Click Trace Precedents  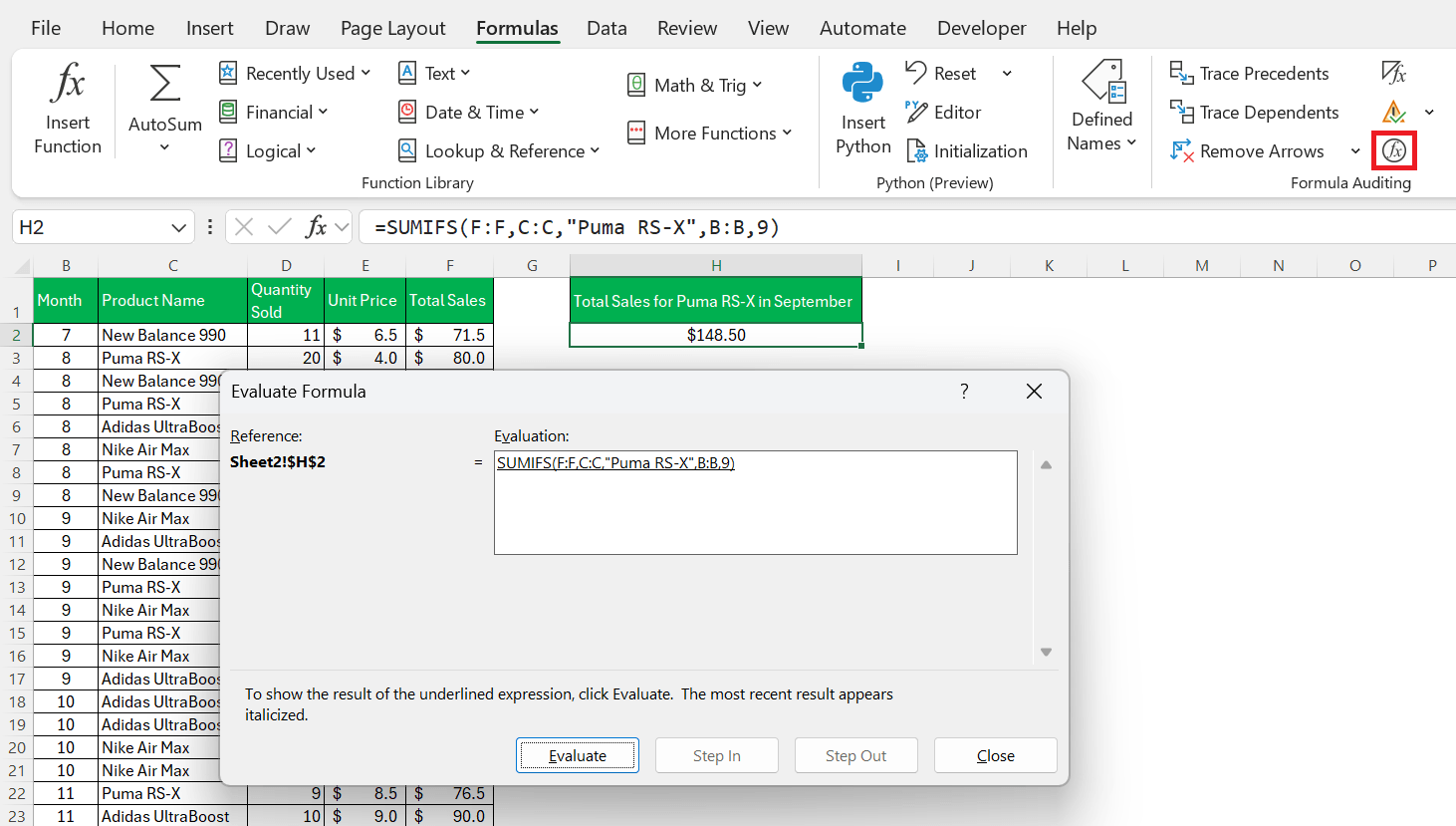point(1249,73)
